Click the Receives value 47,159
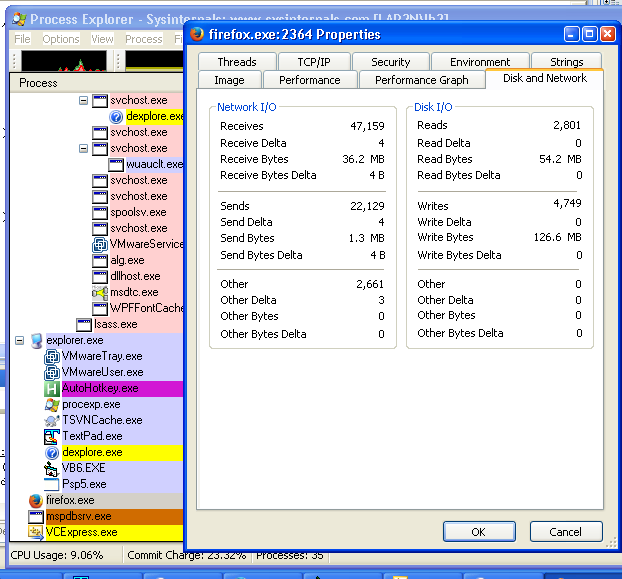Image resolution: width=622 pixels, height=579 pixels. (367, 127)
